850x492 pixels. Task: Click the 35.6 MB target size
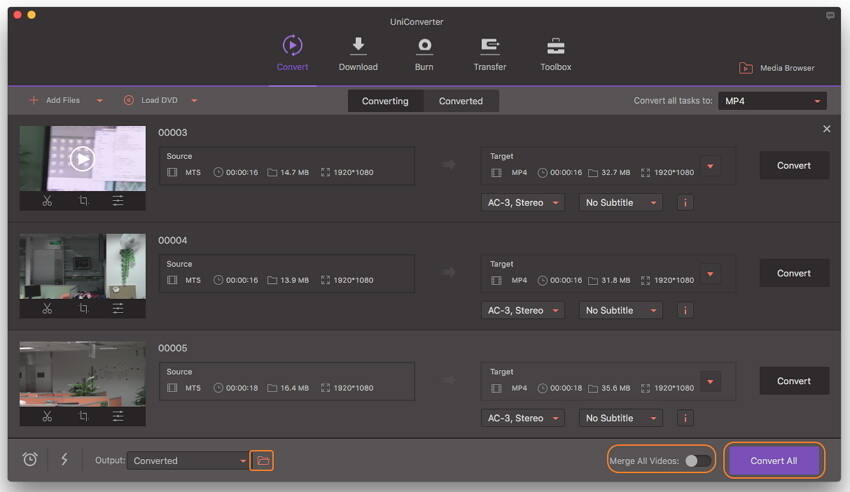(x=616, y=388)
